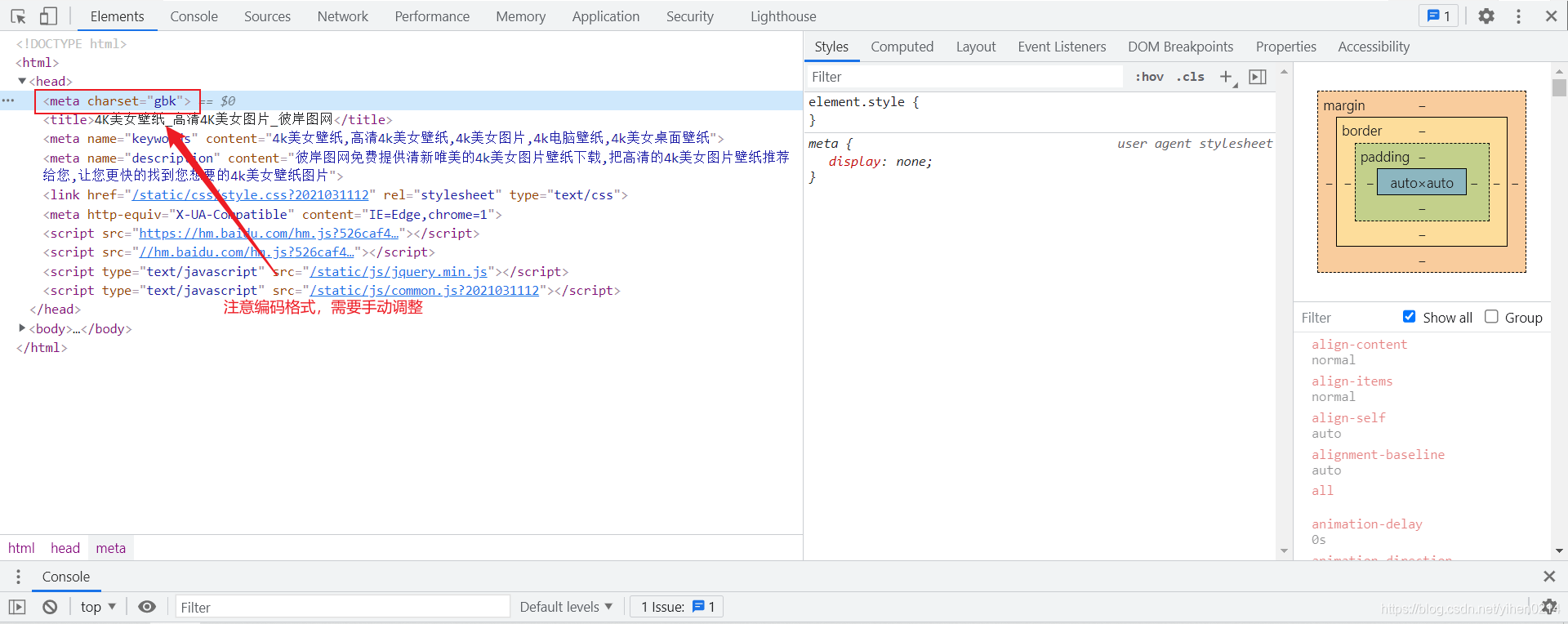Screen dimensions: 1568x624
Task: Open the Lighthouse tab
Action: 783,16
